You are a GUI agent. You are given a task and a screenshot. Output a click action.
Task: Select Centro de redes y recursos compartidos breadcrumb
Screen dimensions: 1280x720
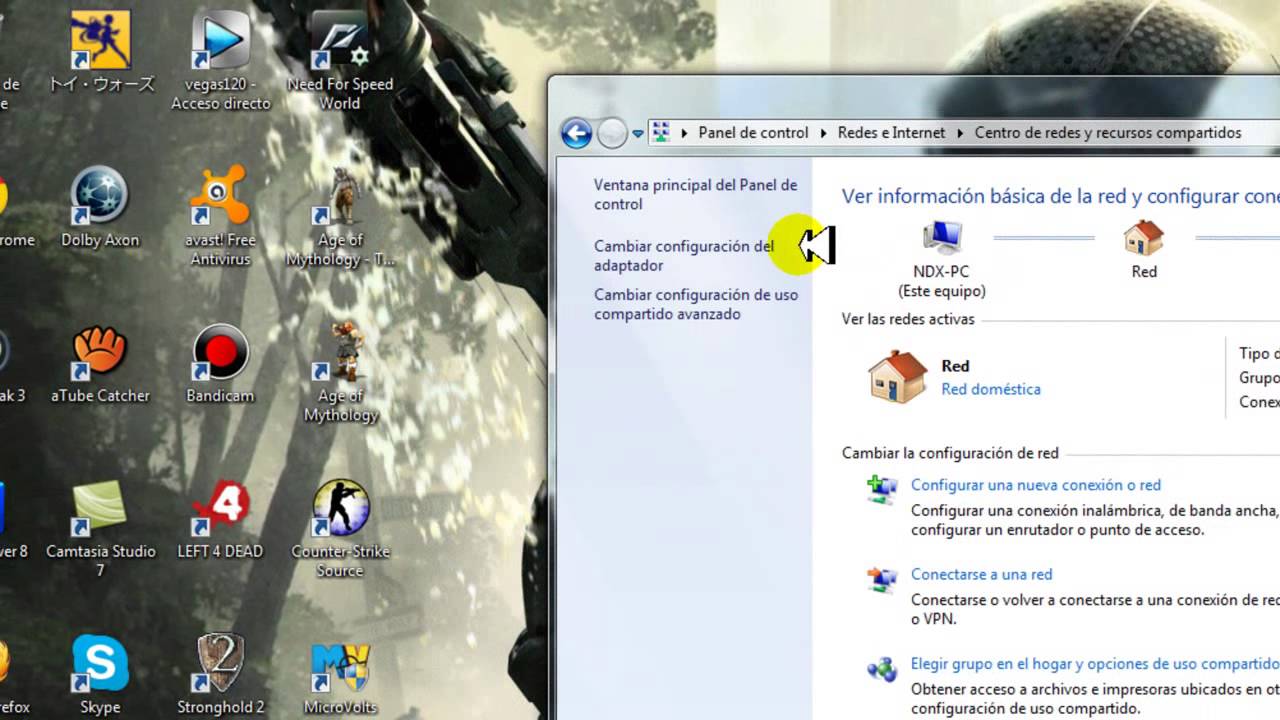pos(1108,133)
